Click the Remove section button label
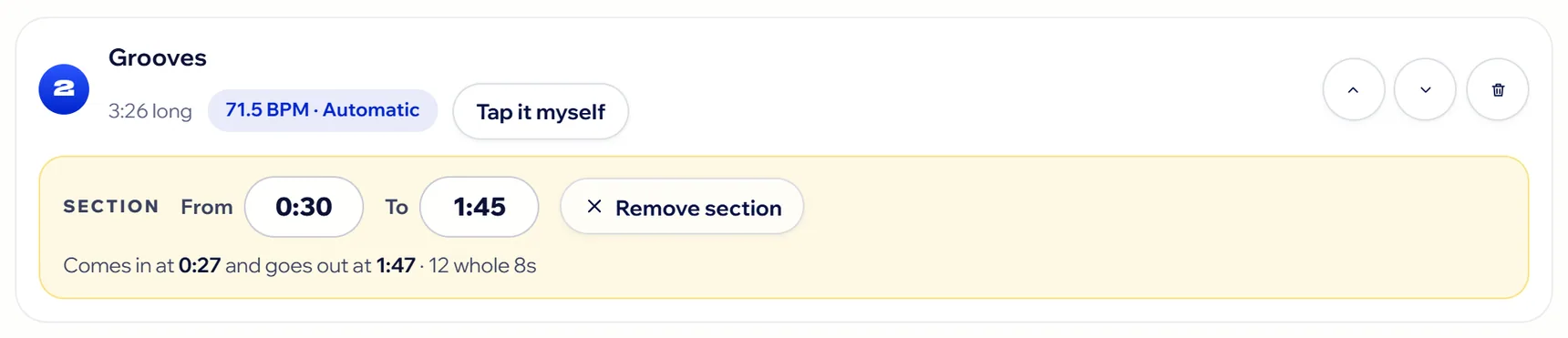1568x338 pixels. click(698, 208)
